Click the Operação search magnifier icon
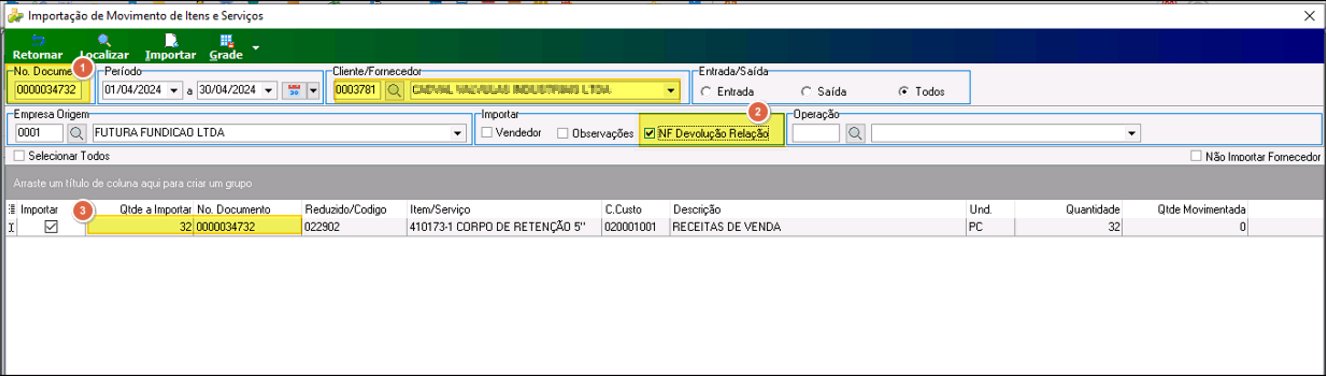 856,132
